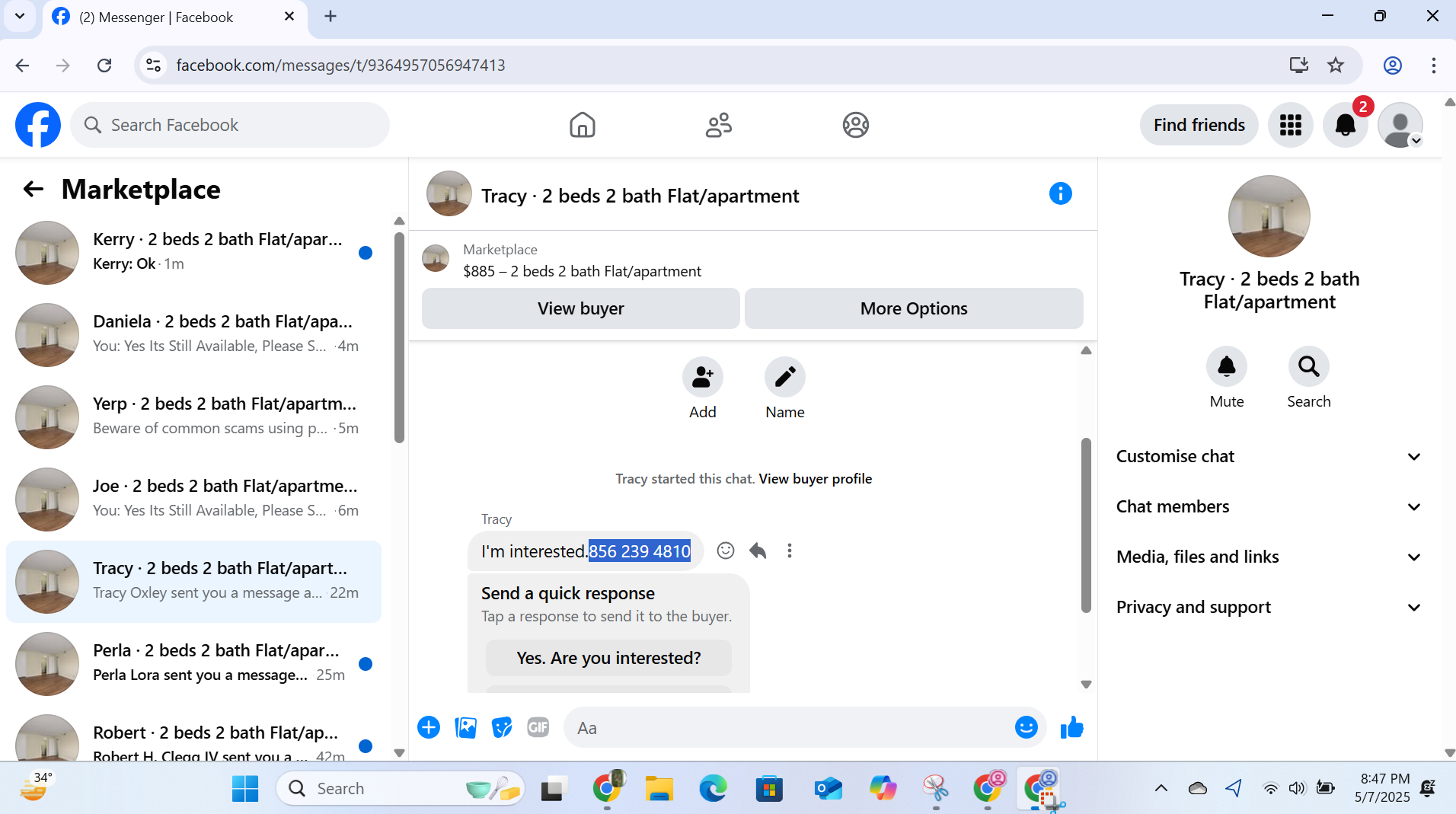Open the Facebook menu grid icon

[x=1291, y=125]
